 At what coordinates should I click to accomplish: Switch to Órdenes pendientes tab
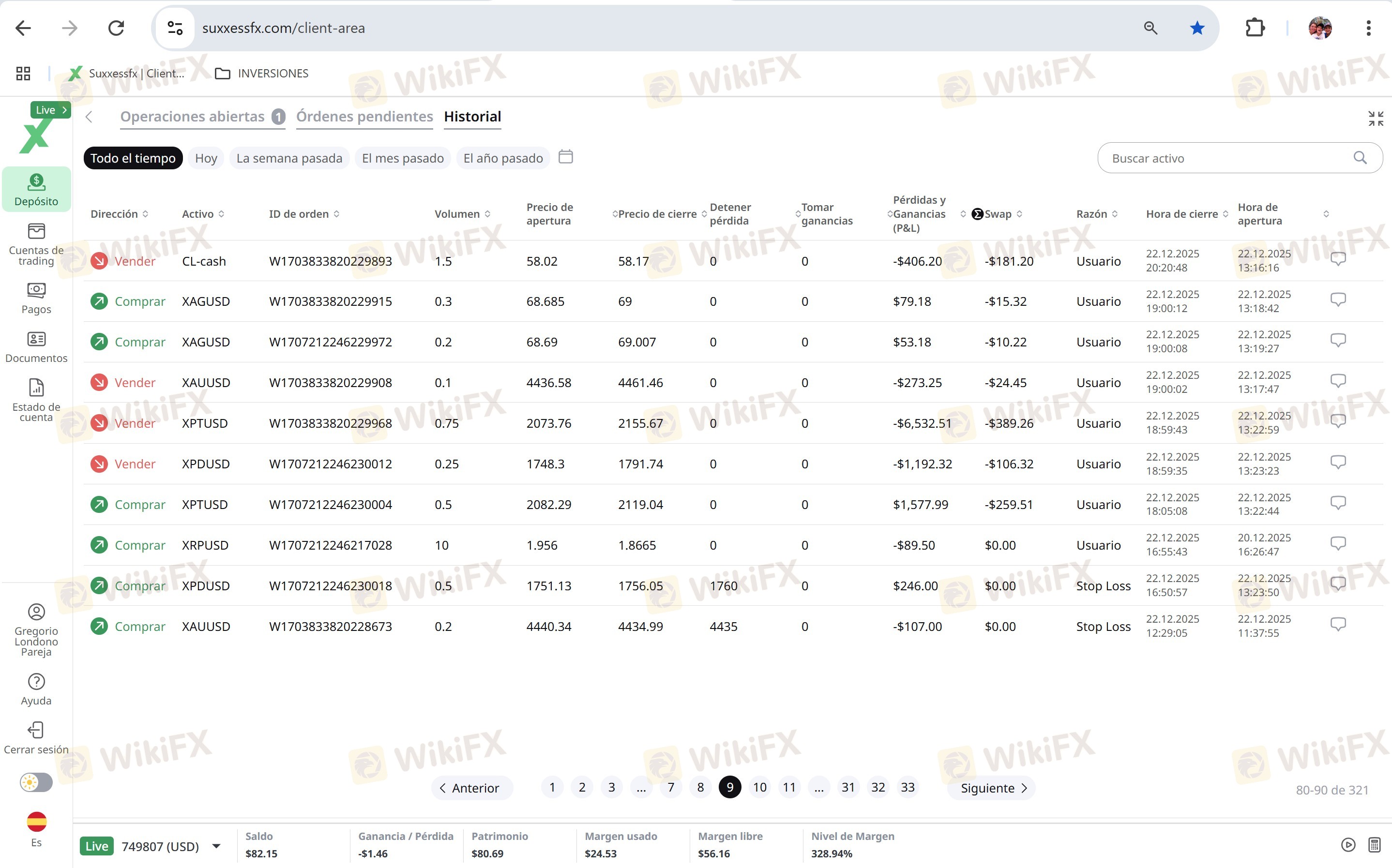coord(364,117)
